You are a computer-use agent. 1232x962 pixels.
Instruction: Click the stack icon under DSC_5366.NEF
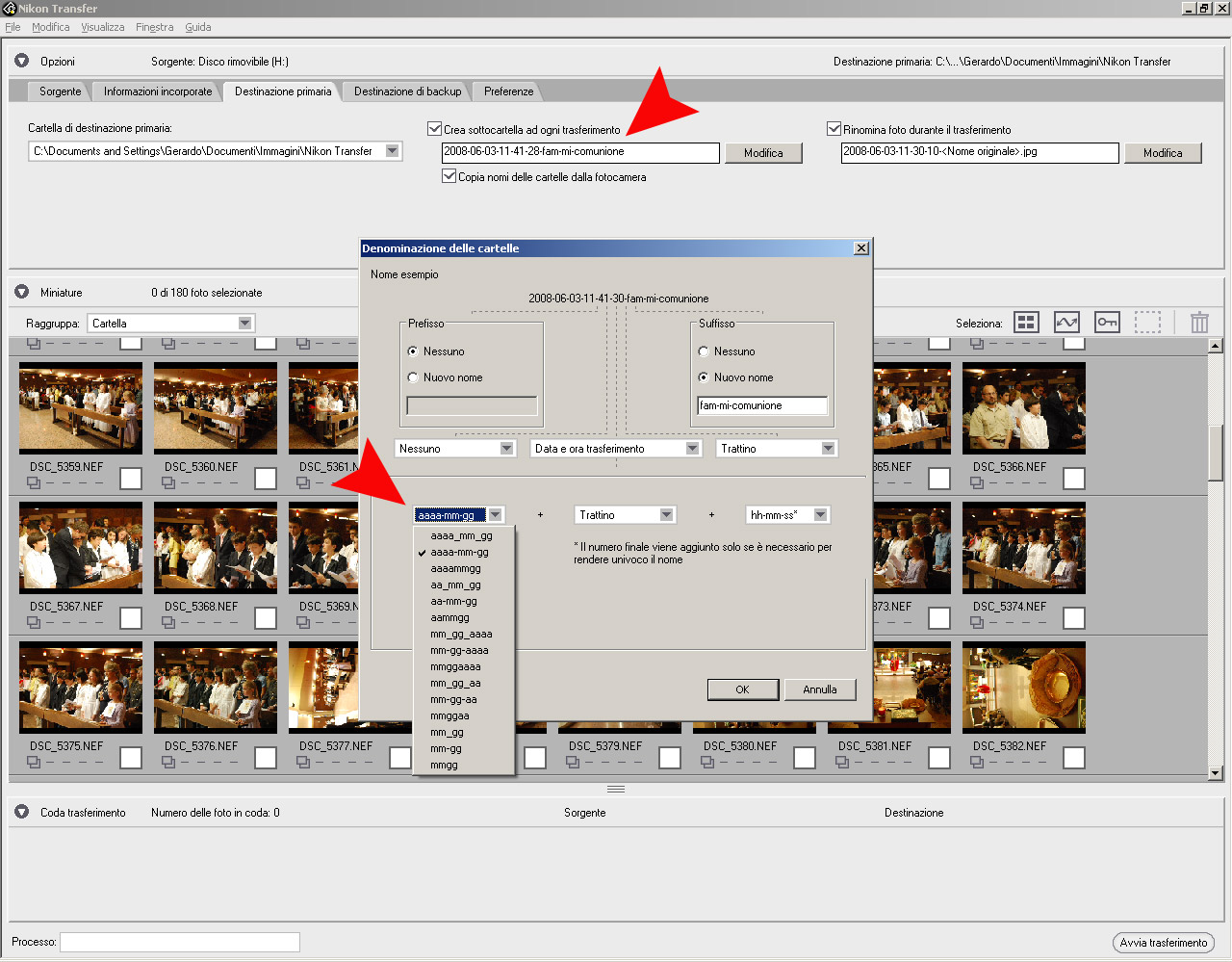977,483
